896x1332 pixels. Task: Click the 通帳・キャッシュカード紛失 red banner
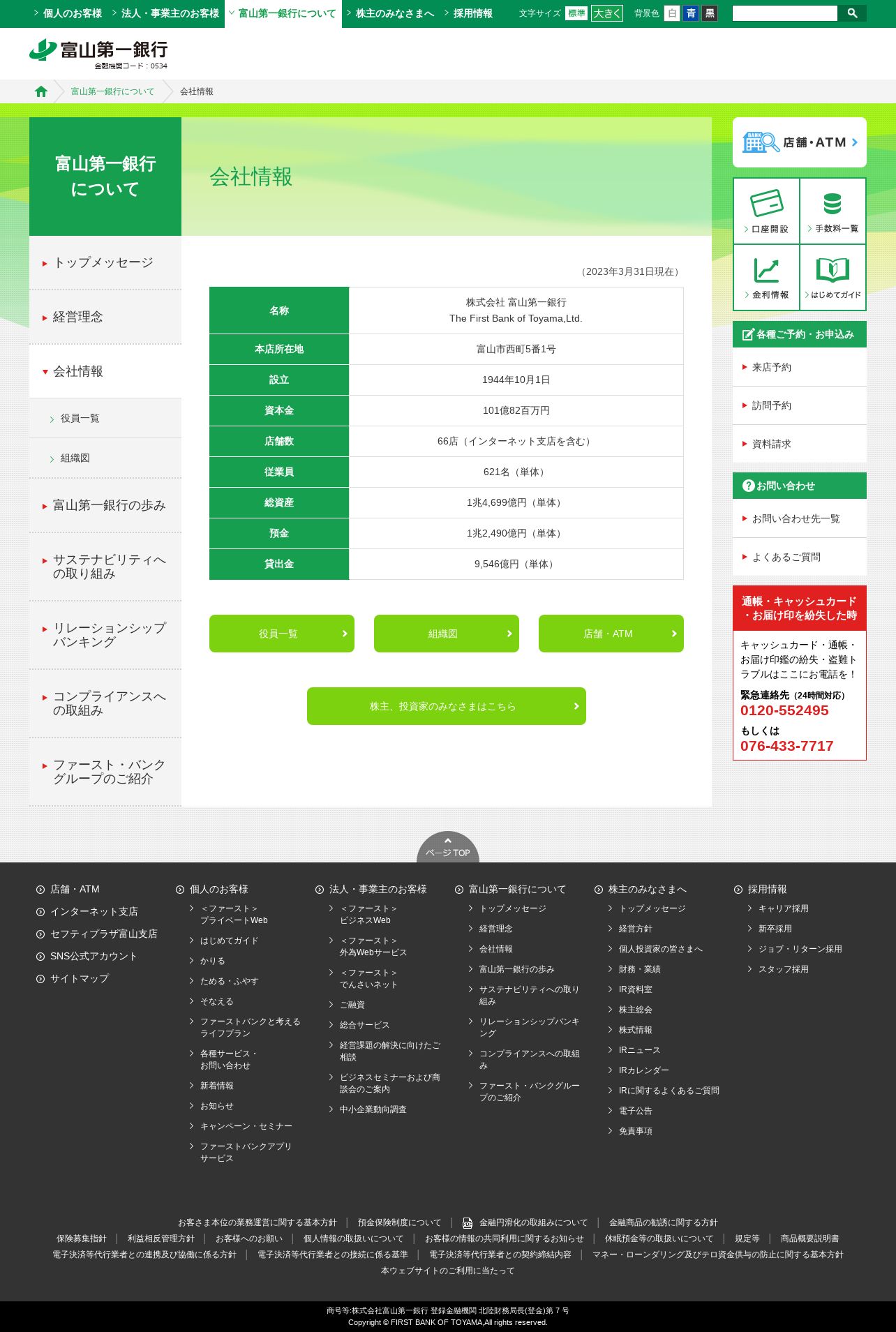[800, 608]
